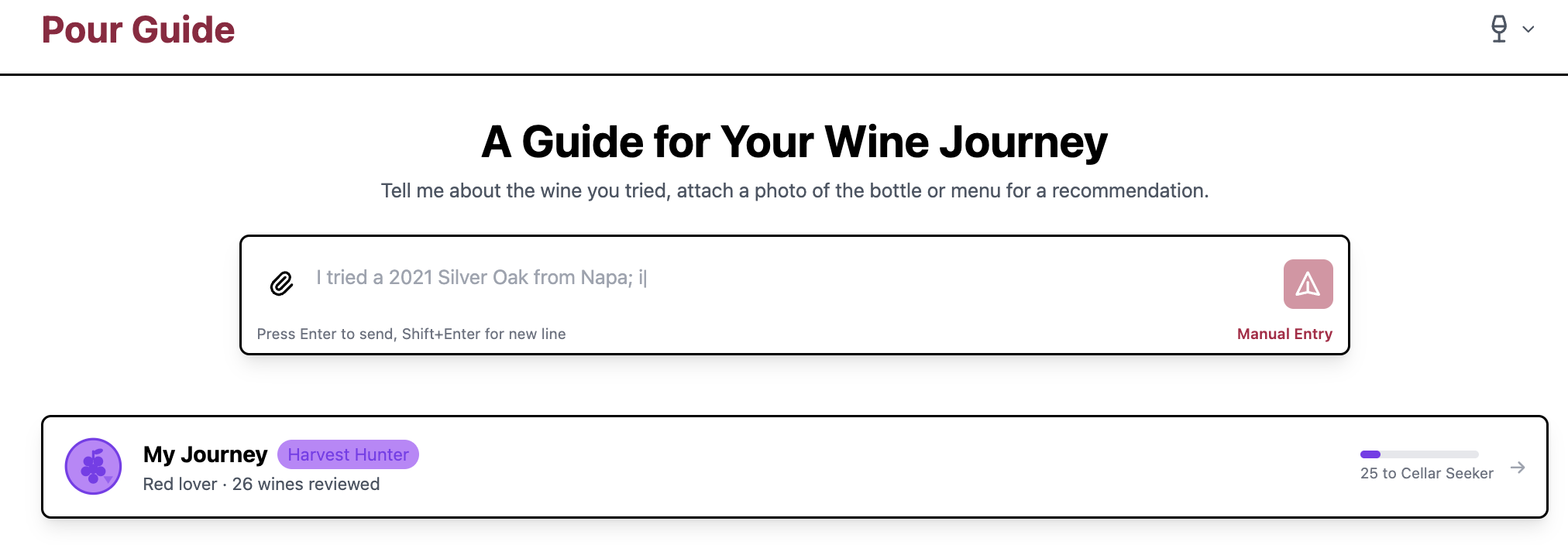Click the 'Press Enter to send' hint
The height and width of the screenshot is (545, 1568).
point(411,334)
